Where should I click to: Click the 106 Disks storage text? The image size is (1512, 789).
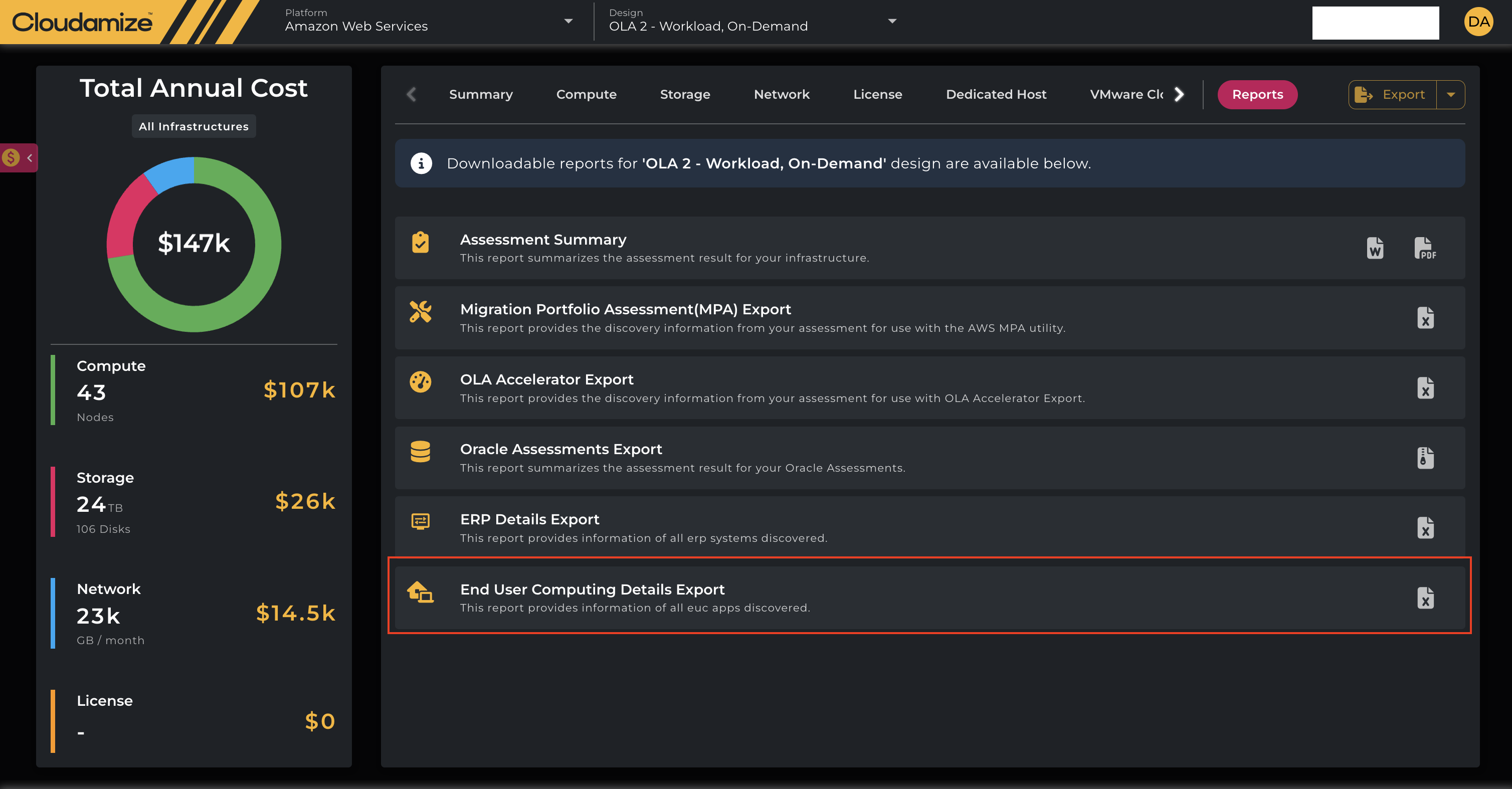(103, 529)
